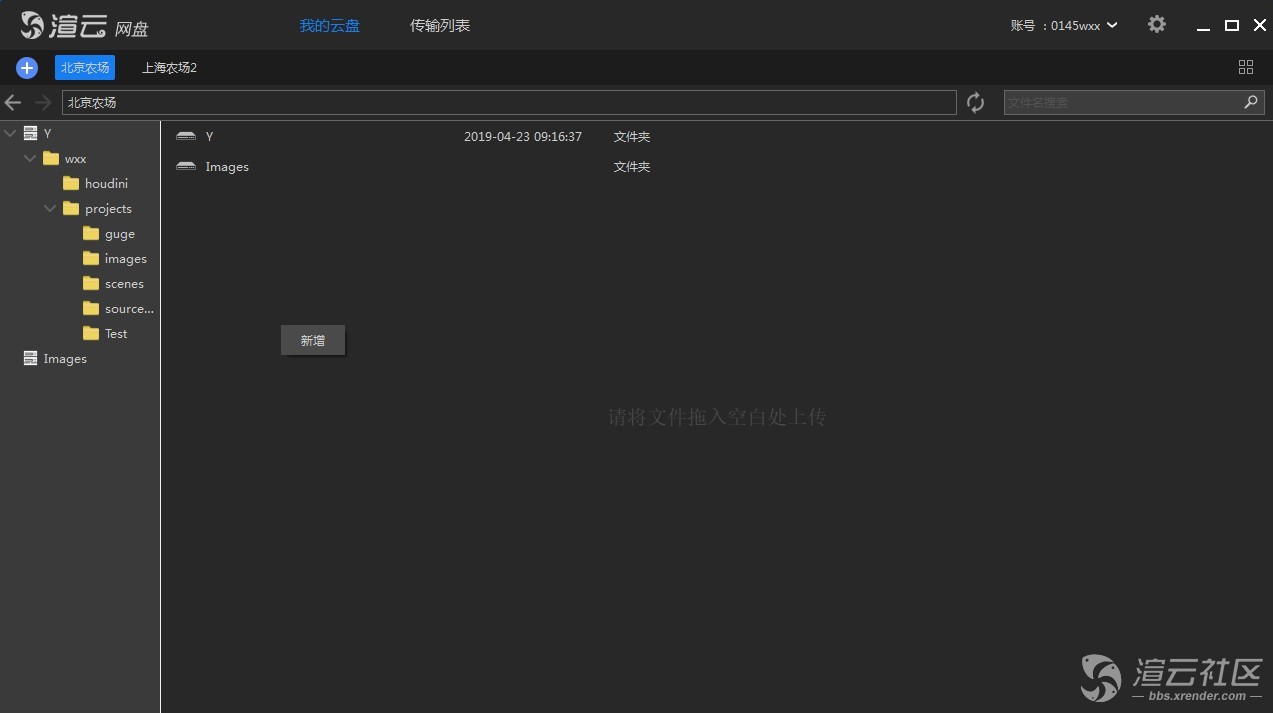Open the 我的云盘 tab
1273x713 pixels.
(329, 26)
